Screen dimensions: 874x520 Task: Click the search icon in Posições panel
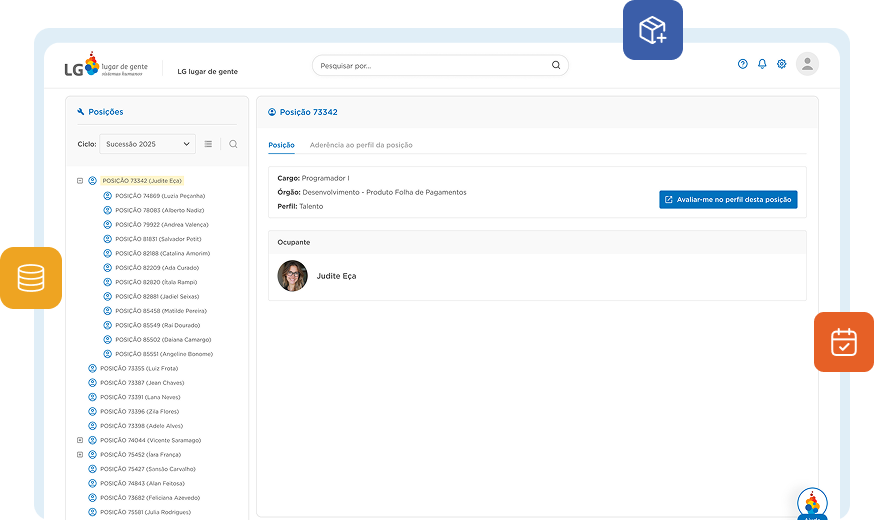click(x=233, y=144)
